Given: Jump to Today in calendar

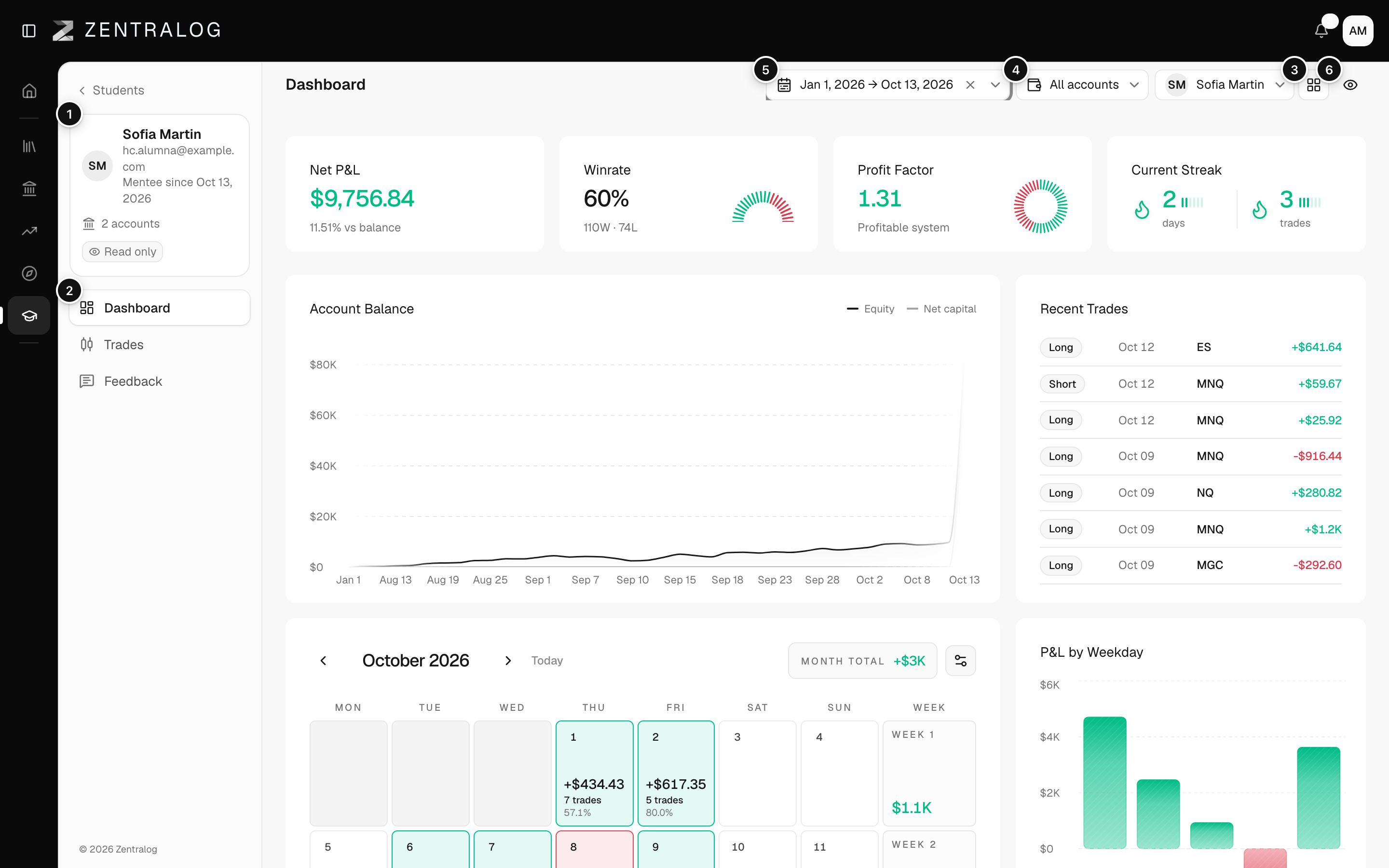Looking at the screenshot, I should click(547, 660).
